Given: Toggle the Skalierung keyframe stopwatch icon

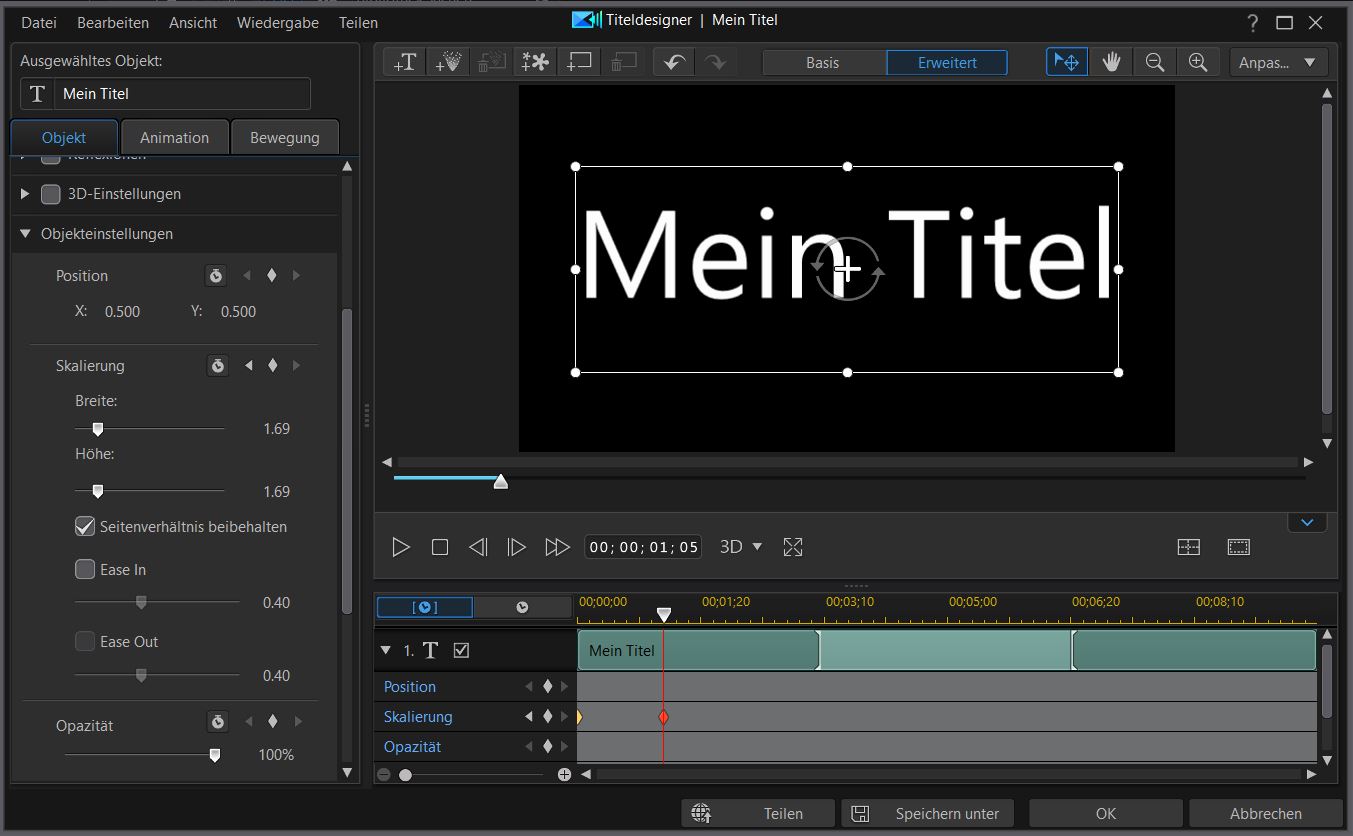Looking at the screenshot, I should (x=217, y=366).
